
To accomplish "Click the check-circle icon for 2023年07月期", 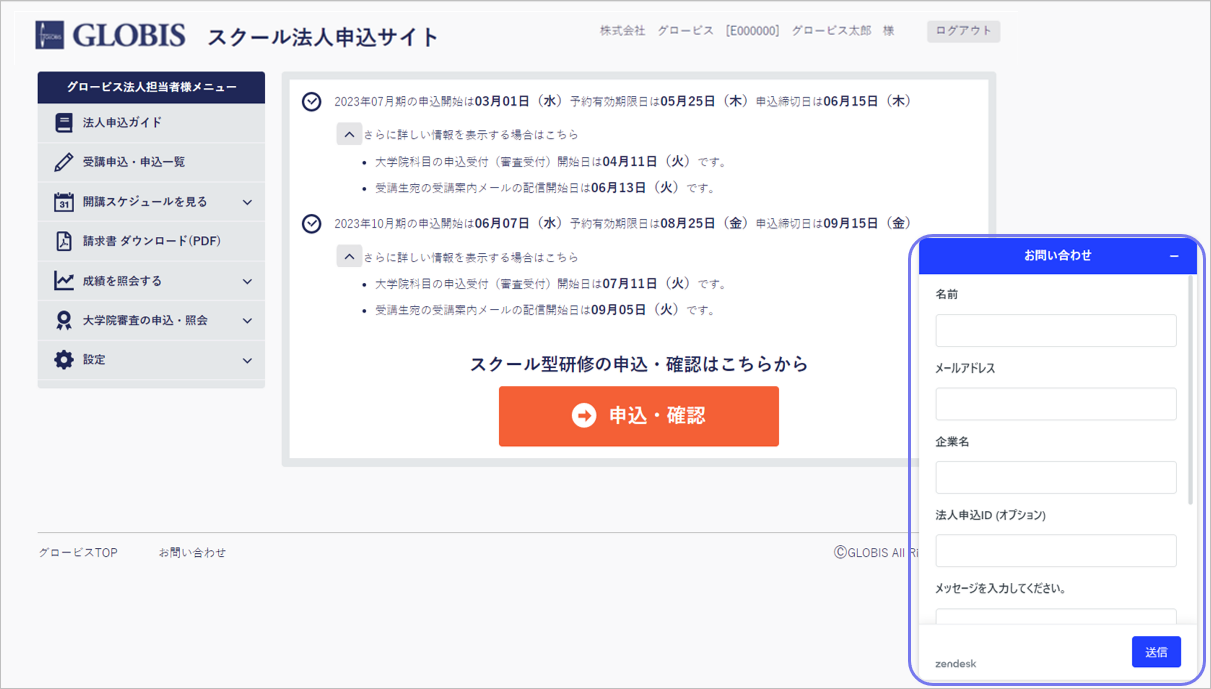I will [x=312, y=102].
